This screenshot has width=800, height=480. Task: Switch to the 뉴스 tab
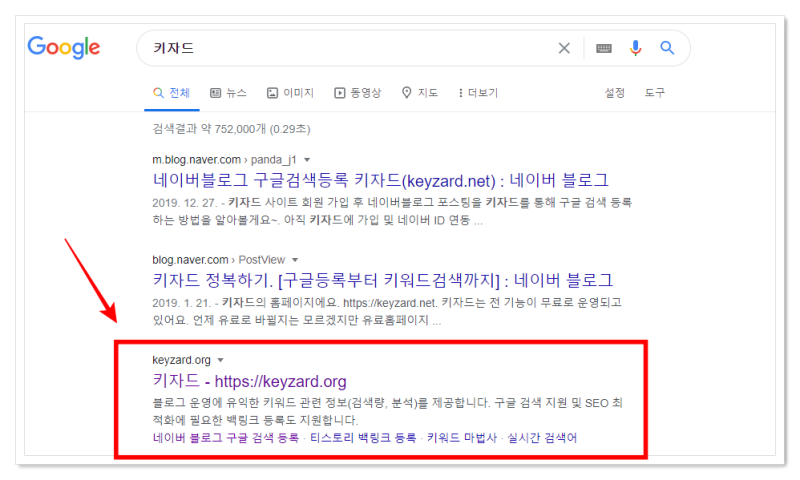(x=229, y=93)
